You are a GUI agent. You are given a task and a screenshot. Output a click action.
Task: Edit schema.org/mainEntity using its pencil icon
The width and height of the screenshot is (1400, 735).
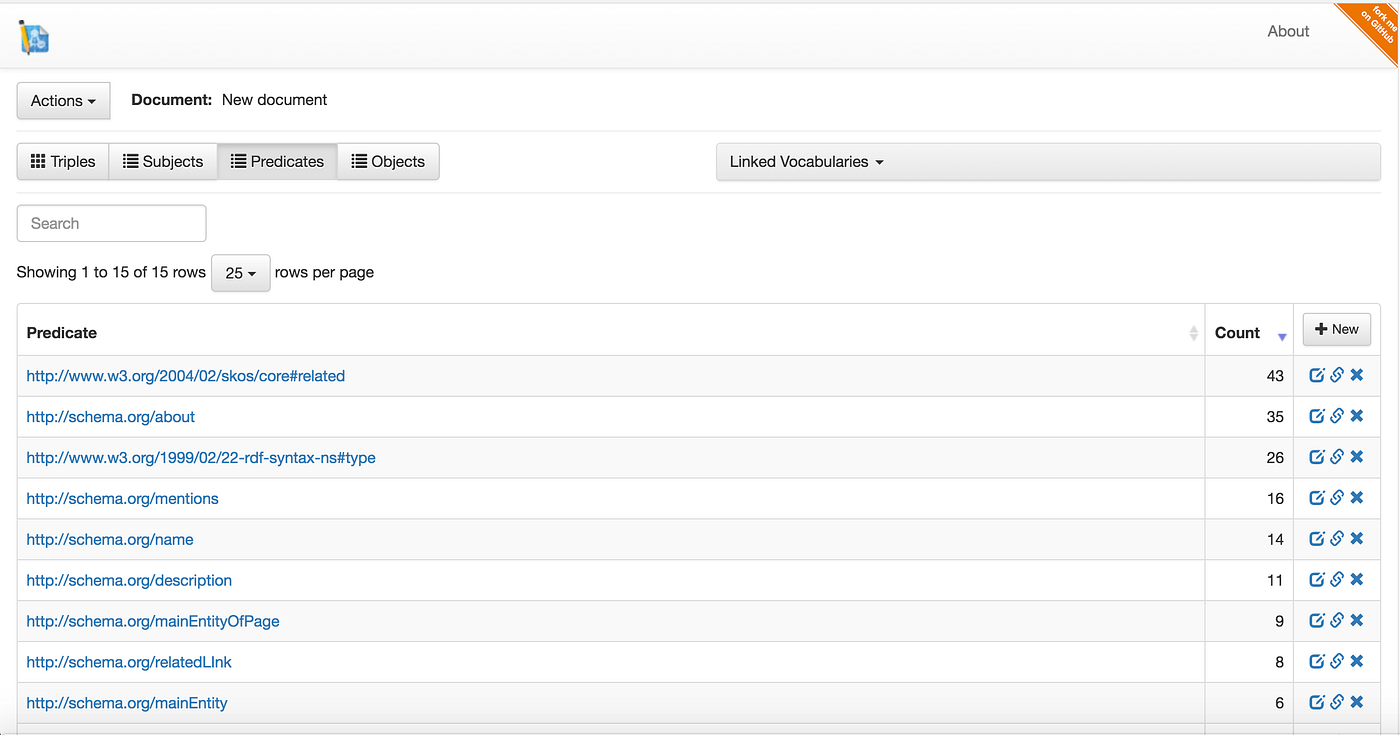[x=1317, y=702]
